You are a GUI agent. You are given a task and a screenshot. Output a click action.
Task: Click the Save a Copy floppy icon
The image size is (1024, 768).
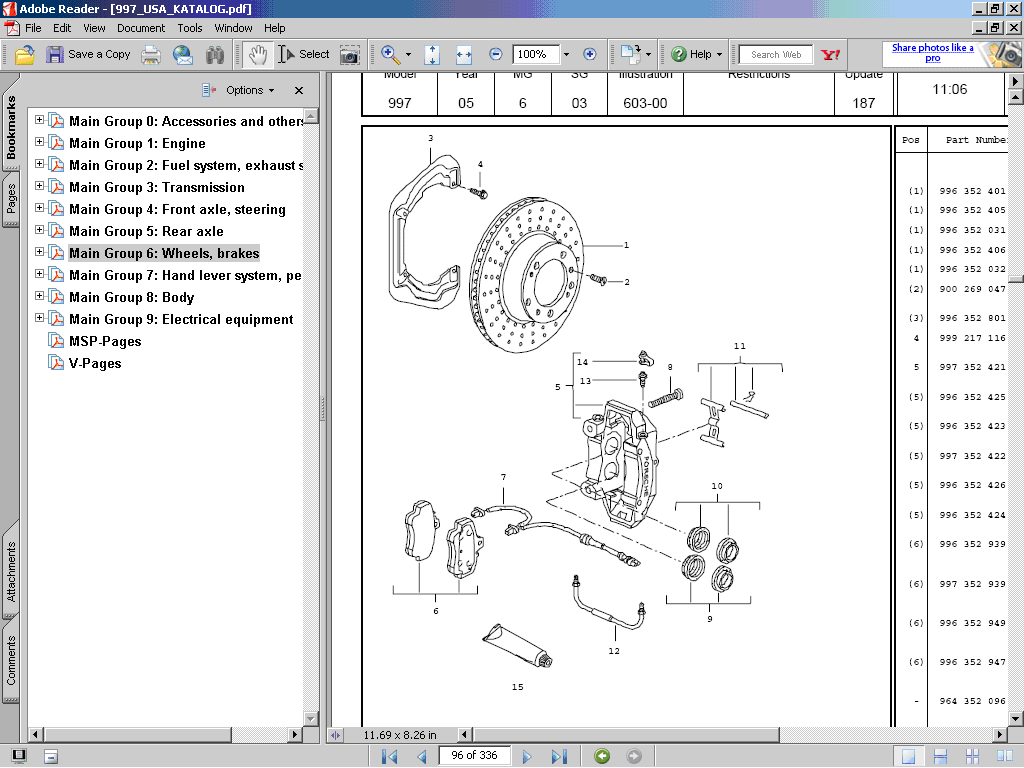(55, 55)
